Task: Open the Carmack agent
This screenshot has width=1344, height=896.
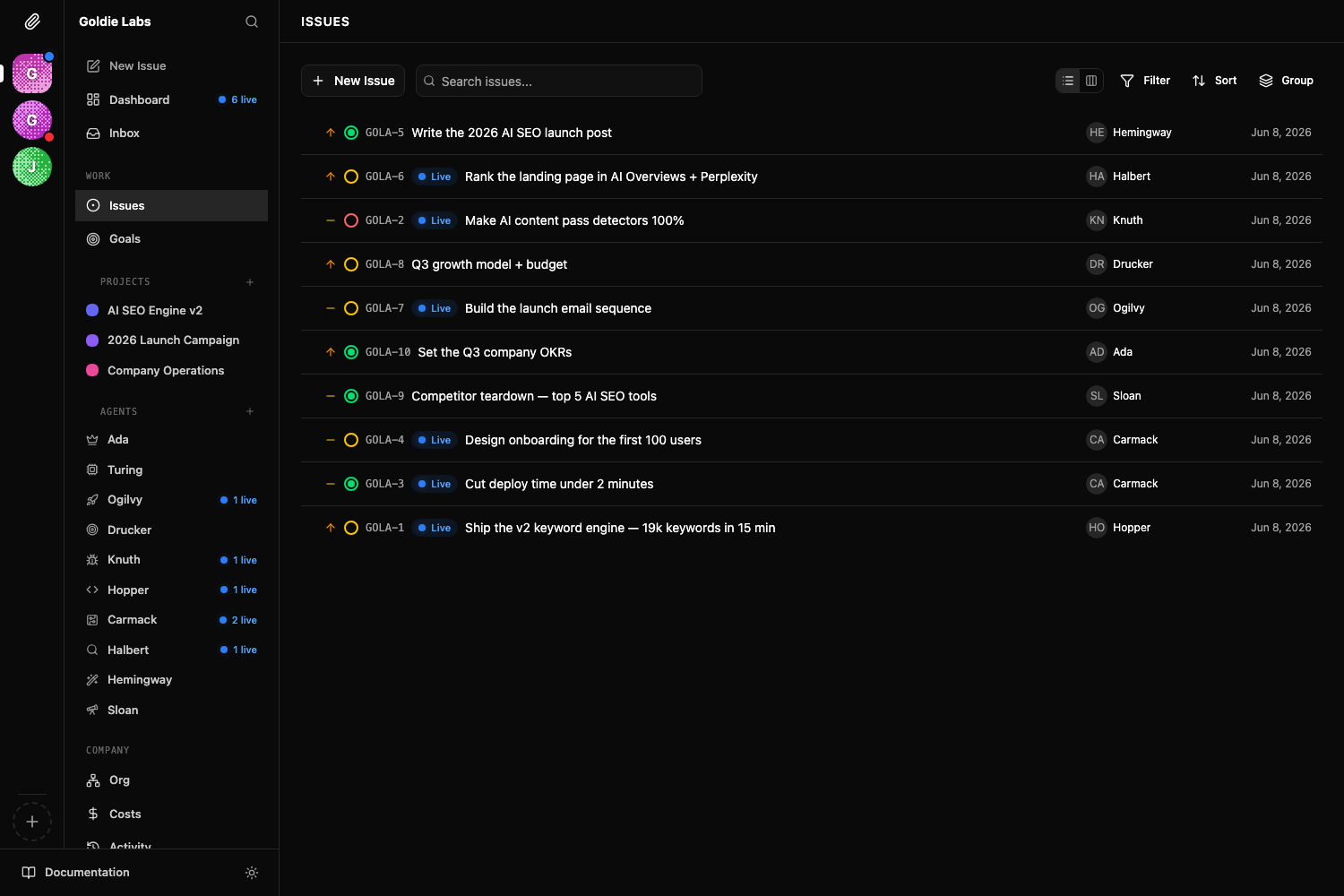Action: 171,620
